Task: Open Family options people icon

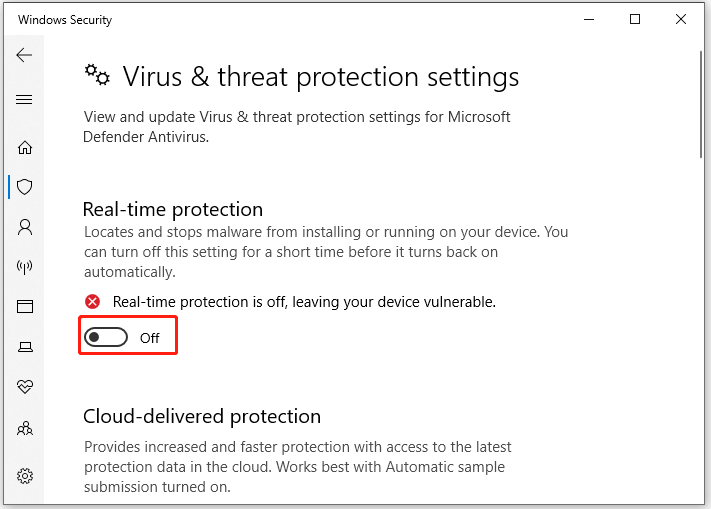Action: point(25,428)
